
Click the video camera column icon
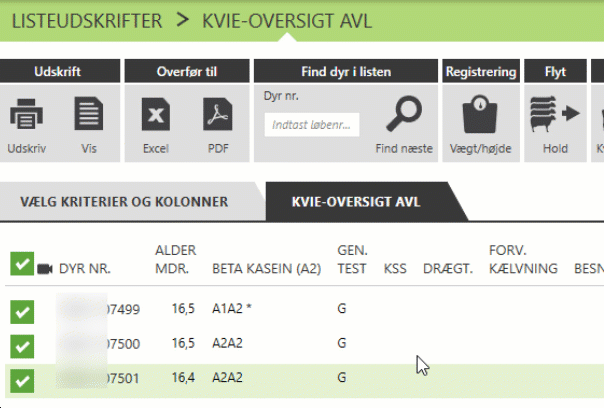coord(45,269)
